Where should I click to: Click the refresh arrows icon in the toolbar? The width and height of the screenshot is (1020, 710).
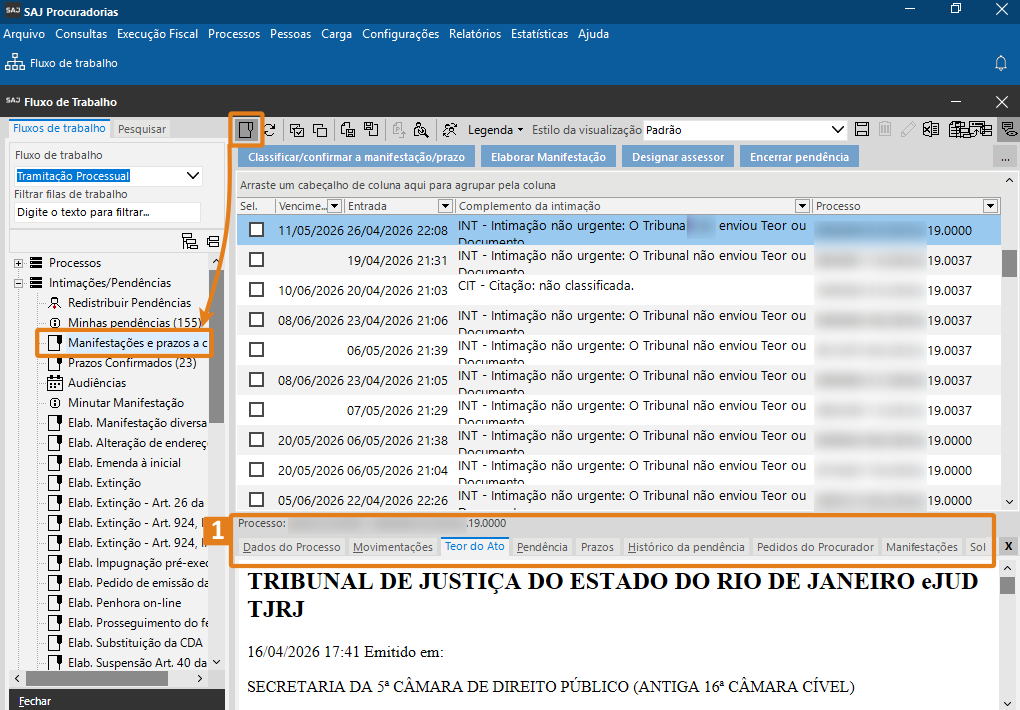point(269,130)
